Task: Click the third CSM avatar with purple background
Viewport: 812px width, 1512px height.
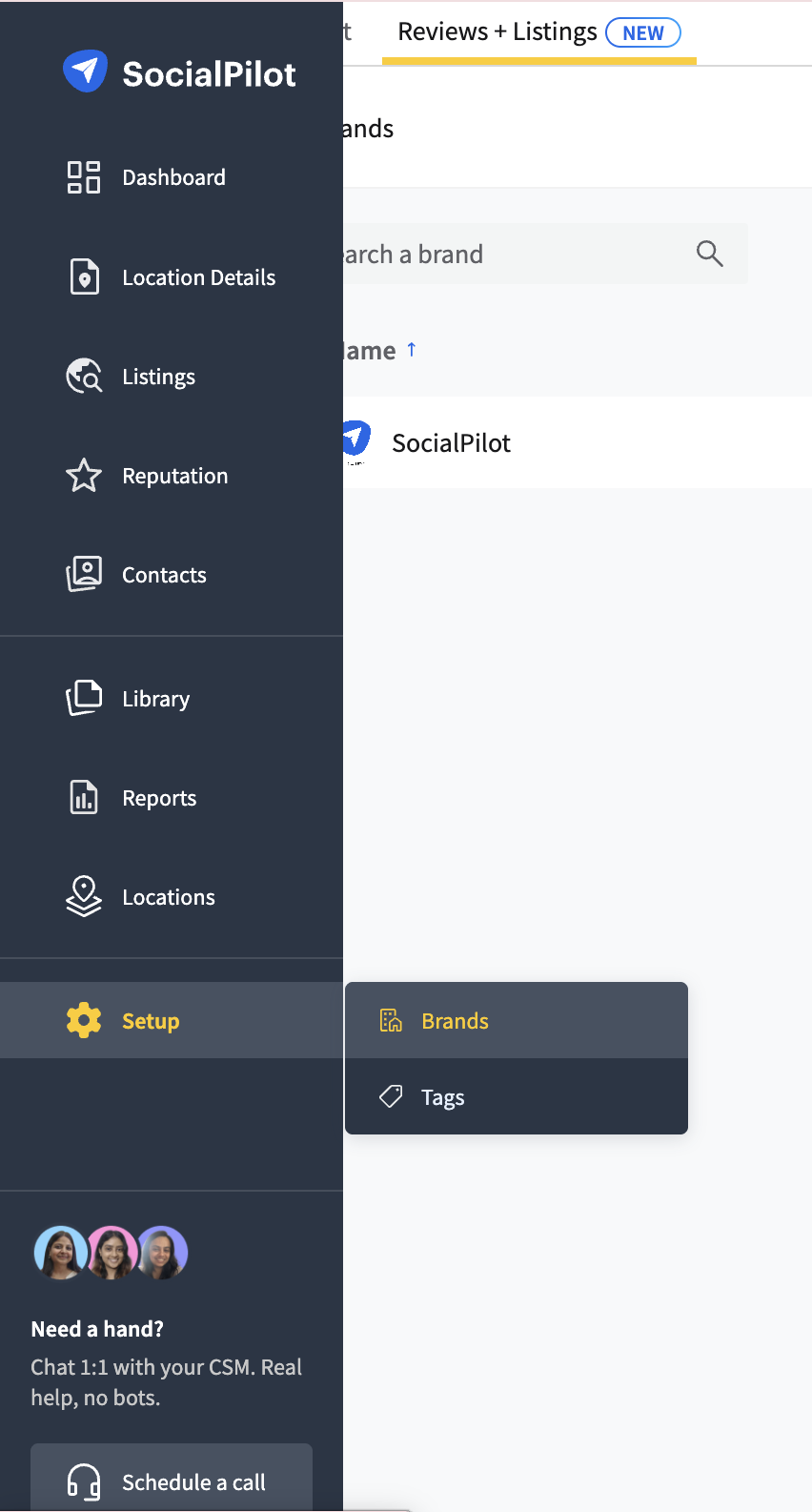Action: [164, 1252]
